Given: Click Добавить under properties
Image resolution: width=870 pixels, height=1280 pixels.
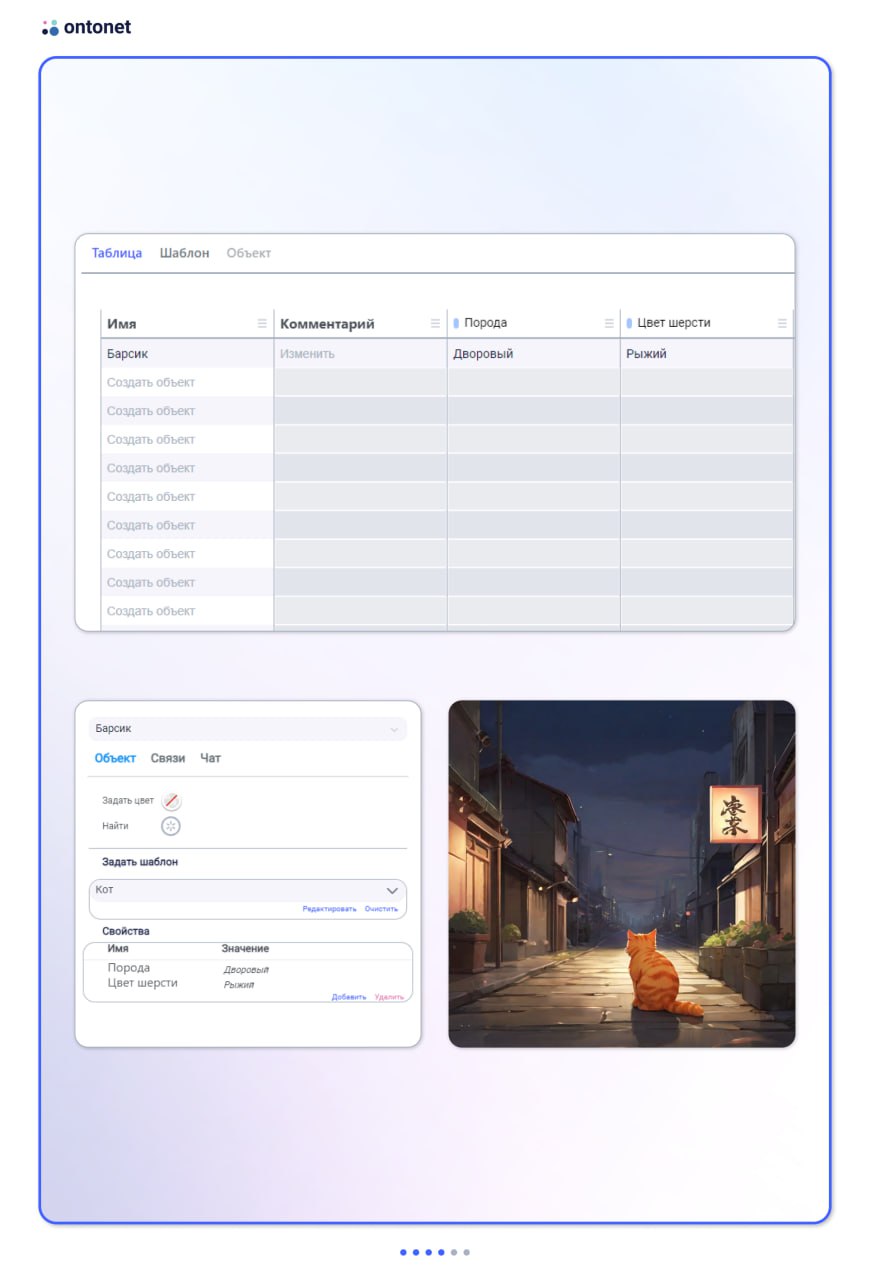Looking at the screenshot, I should [349, 997].
